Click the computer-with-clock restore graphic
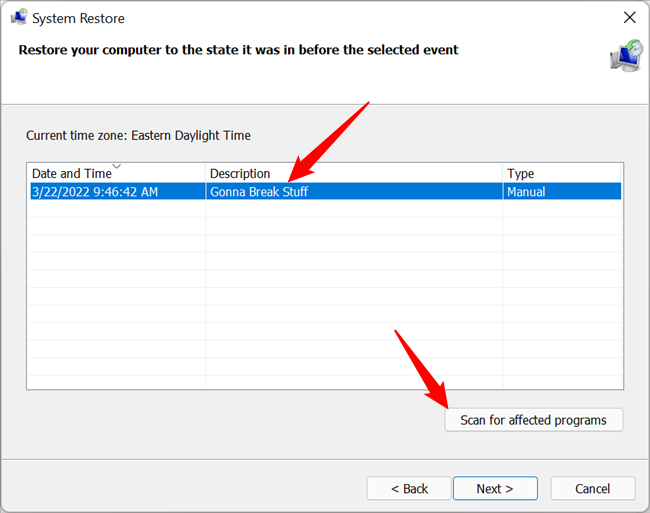Viewport: 650px width, 513px height. pos(625,56)
